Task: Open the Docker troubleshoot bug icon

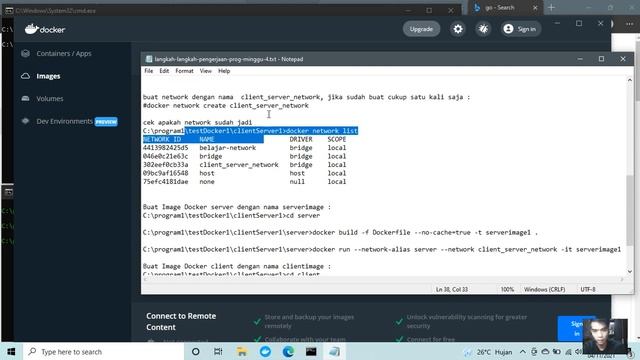Action: (x=483, y=29)
